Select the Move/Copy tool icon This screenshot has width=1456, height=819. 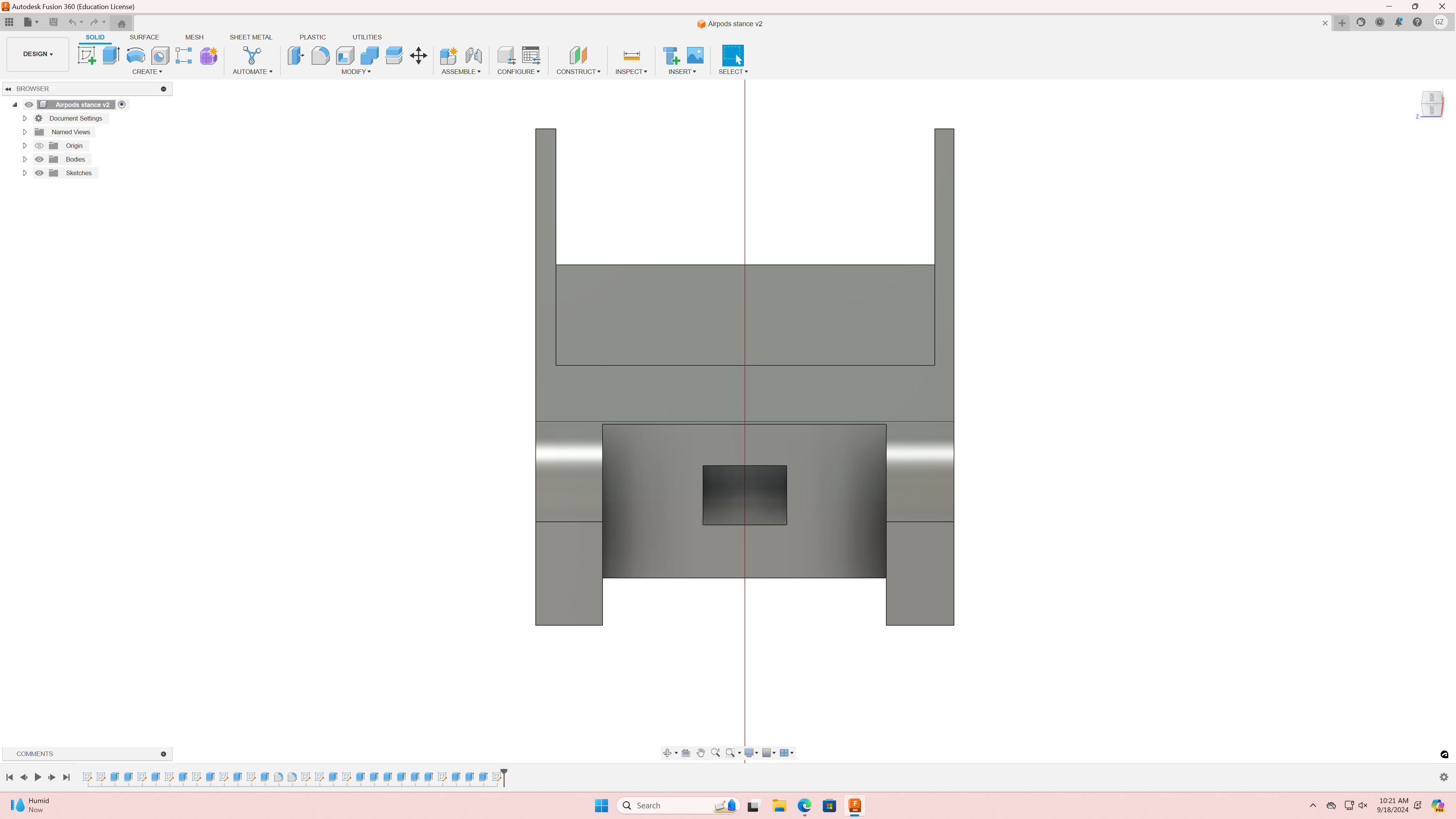tap(418, 55)
